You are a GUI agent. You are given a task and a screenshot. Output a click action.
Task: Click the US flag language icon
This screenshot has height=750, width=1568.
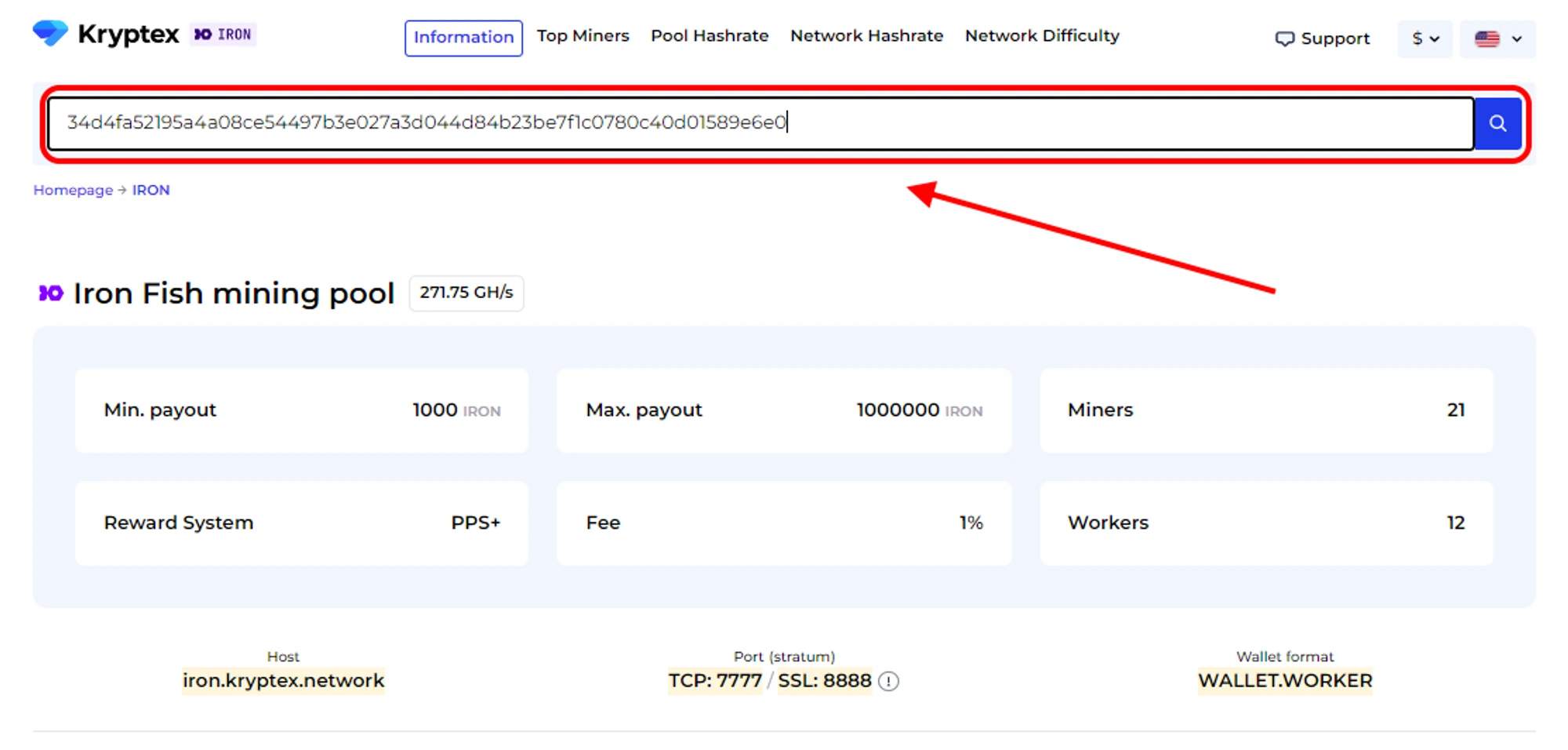tap(1486, 38)
